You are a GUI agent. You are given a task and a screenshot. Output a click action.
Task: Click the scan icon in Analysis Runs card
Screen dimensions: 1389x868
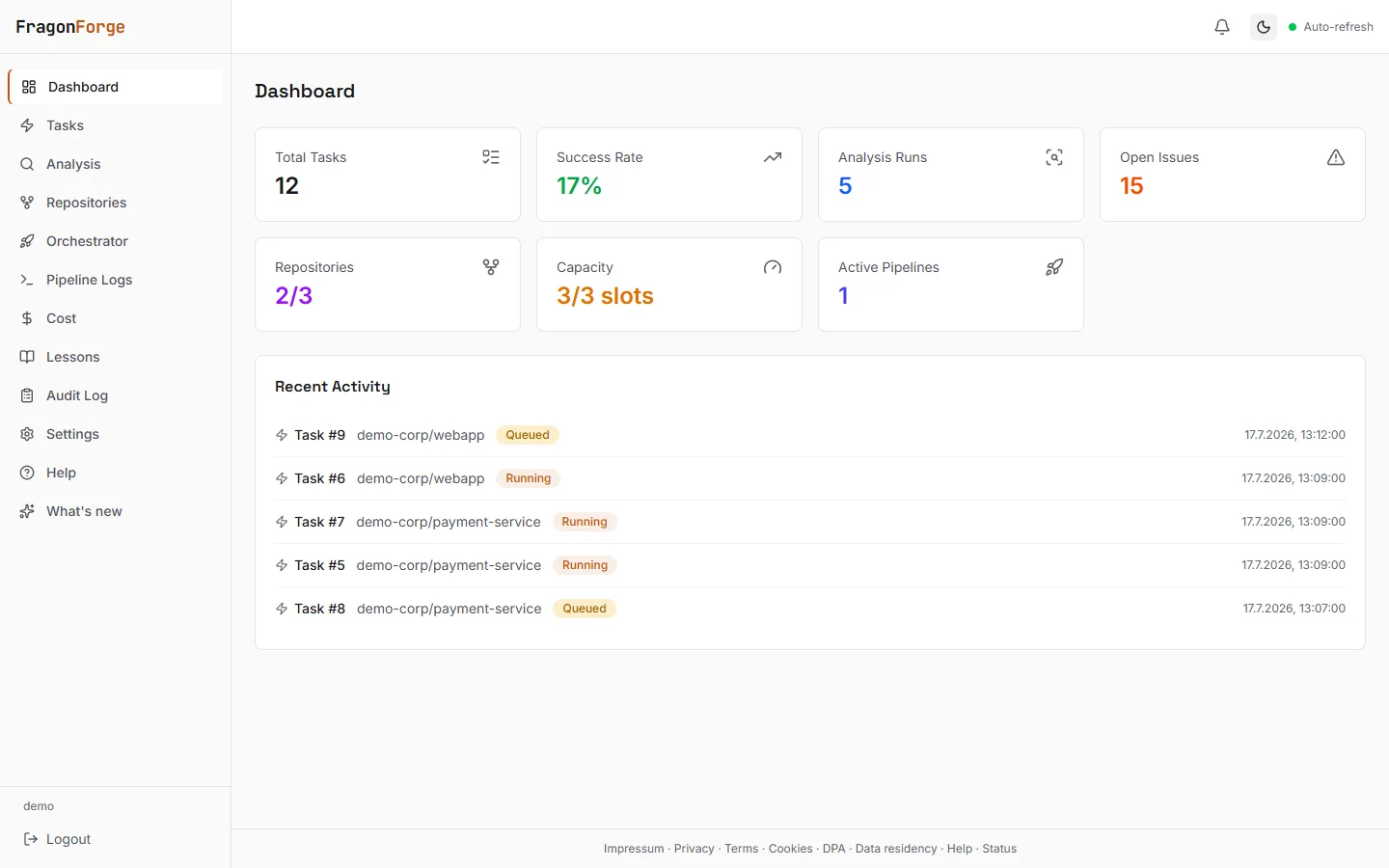coord(1054,157)
